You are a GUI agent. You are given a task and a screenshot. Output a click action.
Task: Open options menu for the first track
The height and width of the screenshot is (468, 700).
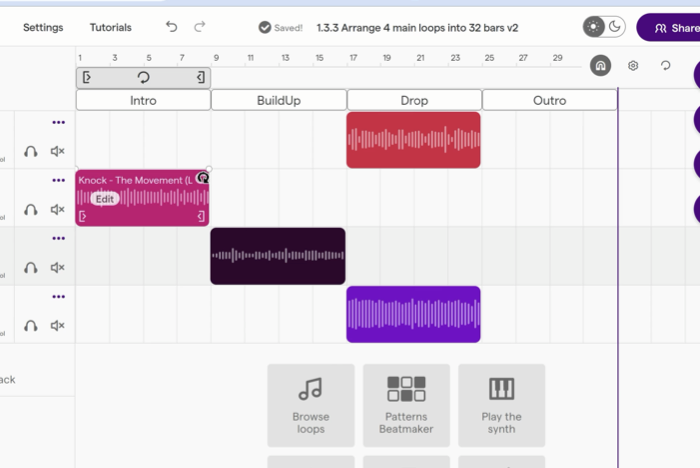pyautogui.click(x=58, y=122)
